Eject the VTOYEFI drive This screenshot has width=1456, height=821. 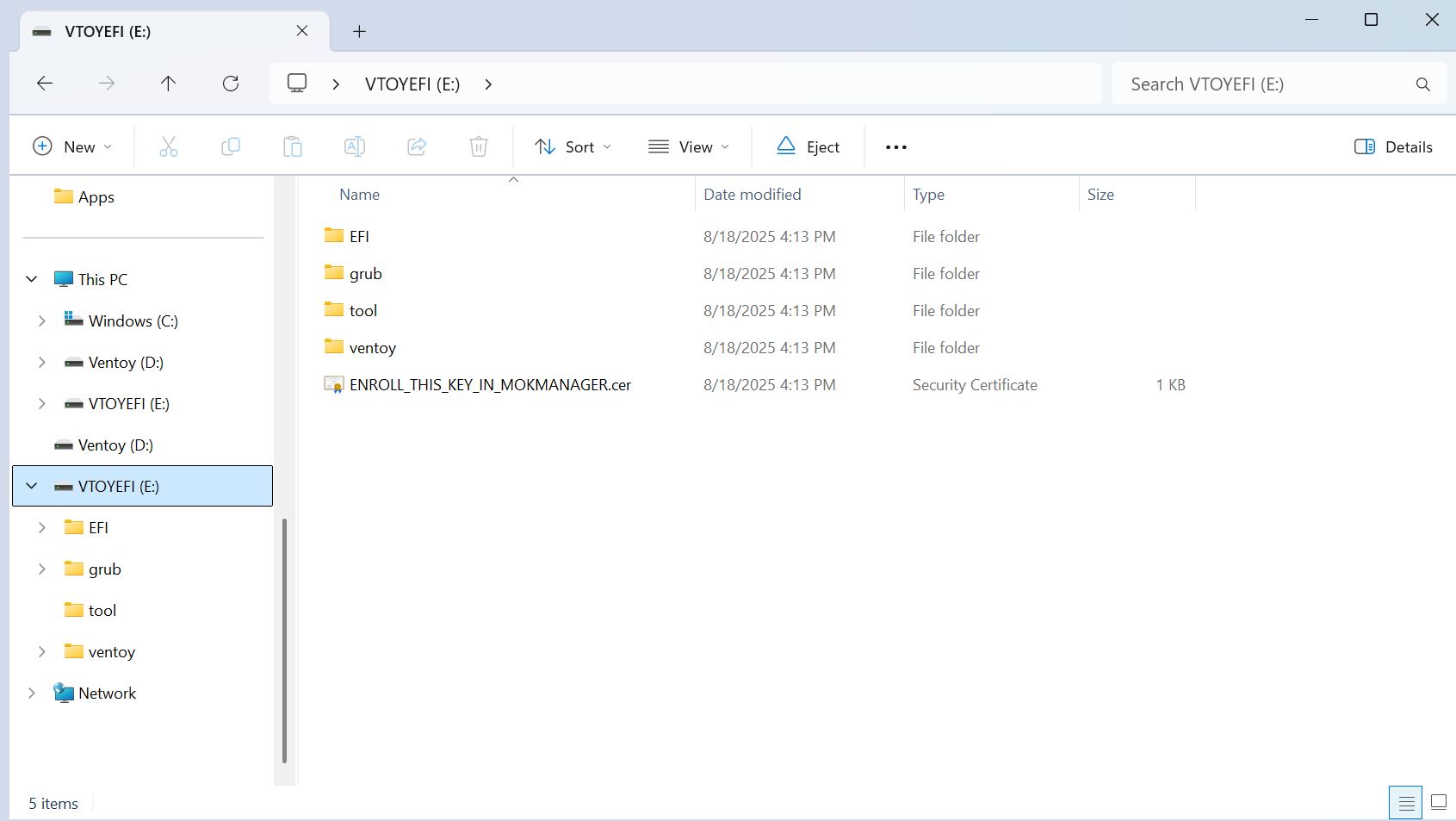[808, 147]
